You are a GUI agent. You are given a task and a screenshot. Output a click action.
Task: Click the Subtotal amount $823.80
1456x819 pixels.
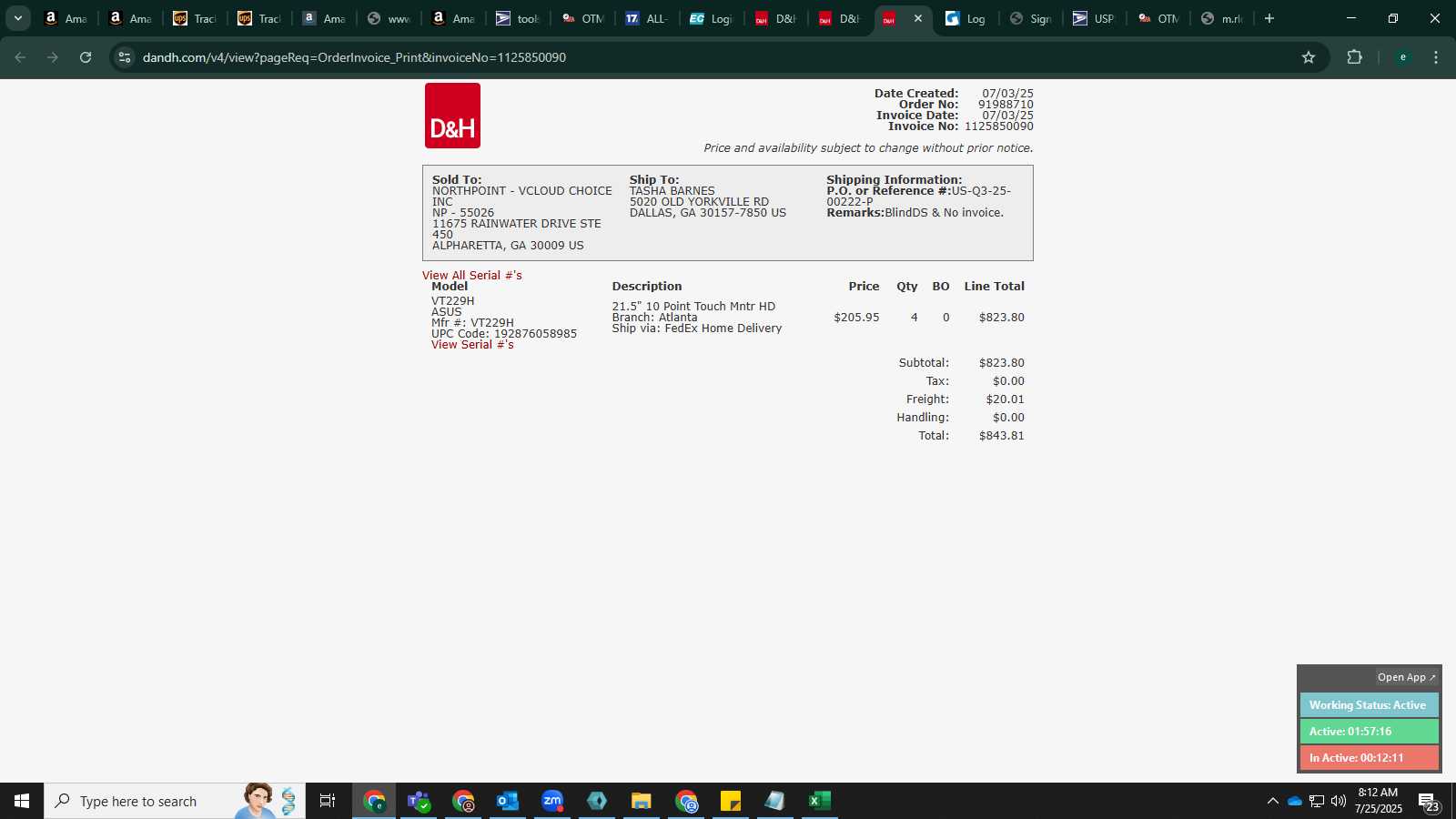pyautogui.click(x=1001, y=363)
